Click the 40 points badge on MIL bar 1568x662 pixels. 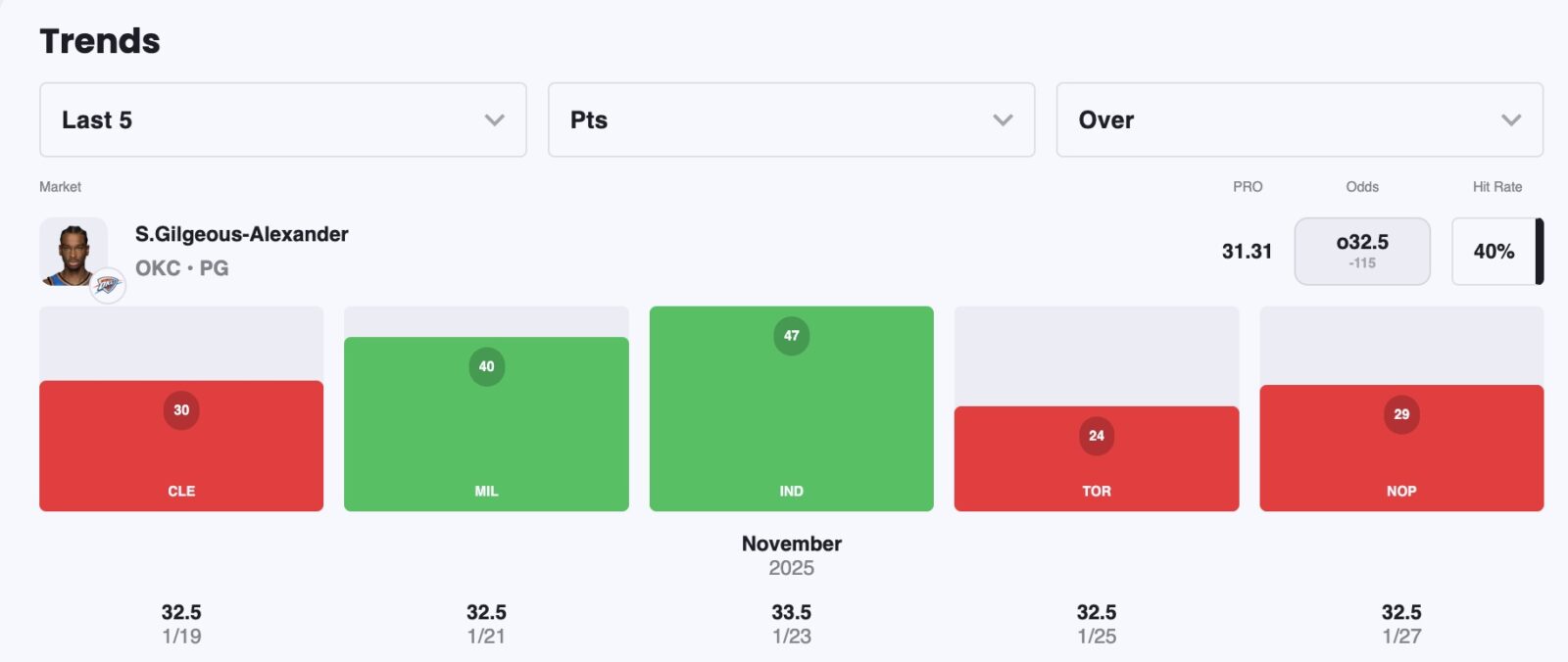click(486, 366)
